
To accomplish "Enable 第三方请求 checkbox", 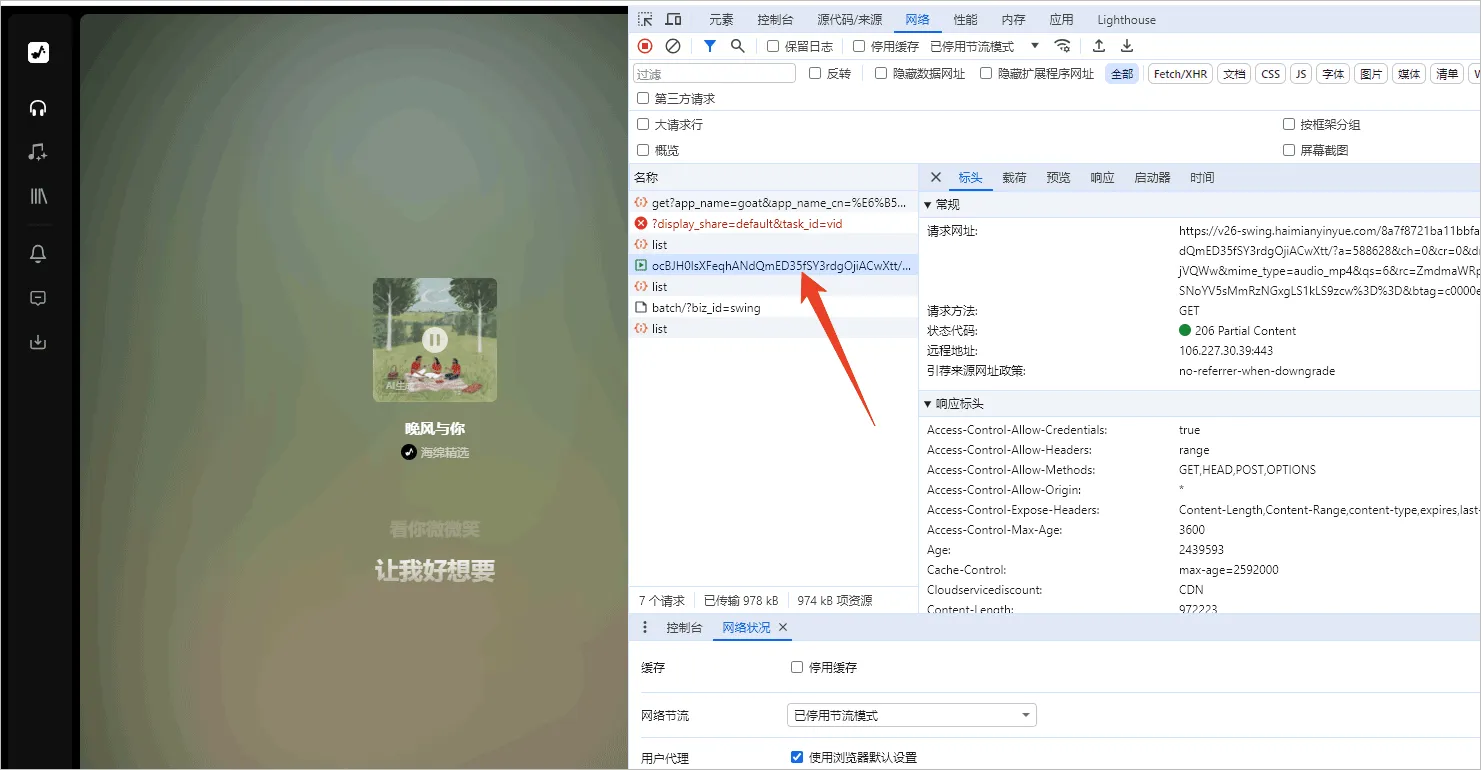I will pos(643,98).
